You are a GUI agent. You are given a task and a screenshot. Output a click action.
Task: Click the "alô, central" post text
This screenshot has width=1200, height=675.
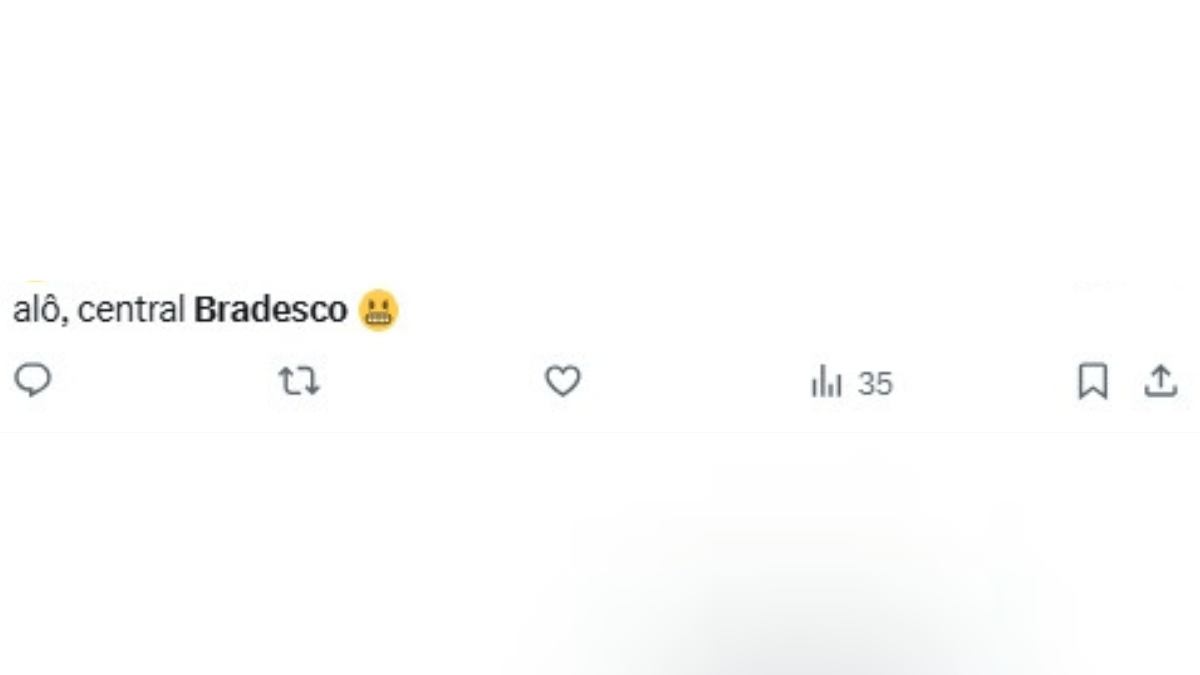coord(98,310)
